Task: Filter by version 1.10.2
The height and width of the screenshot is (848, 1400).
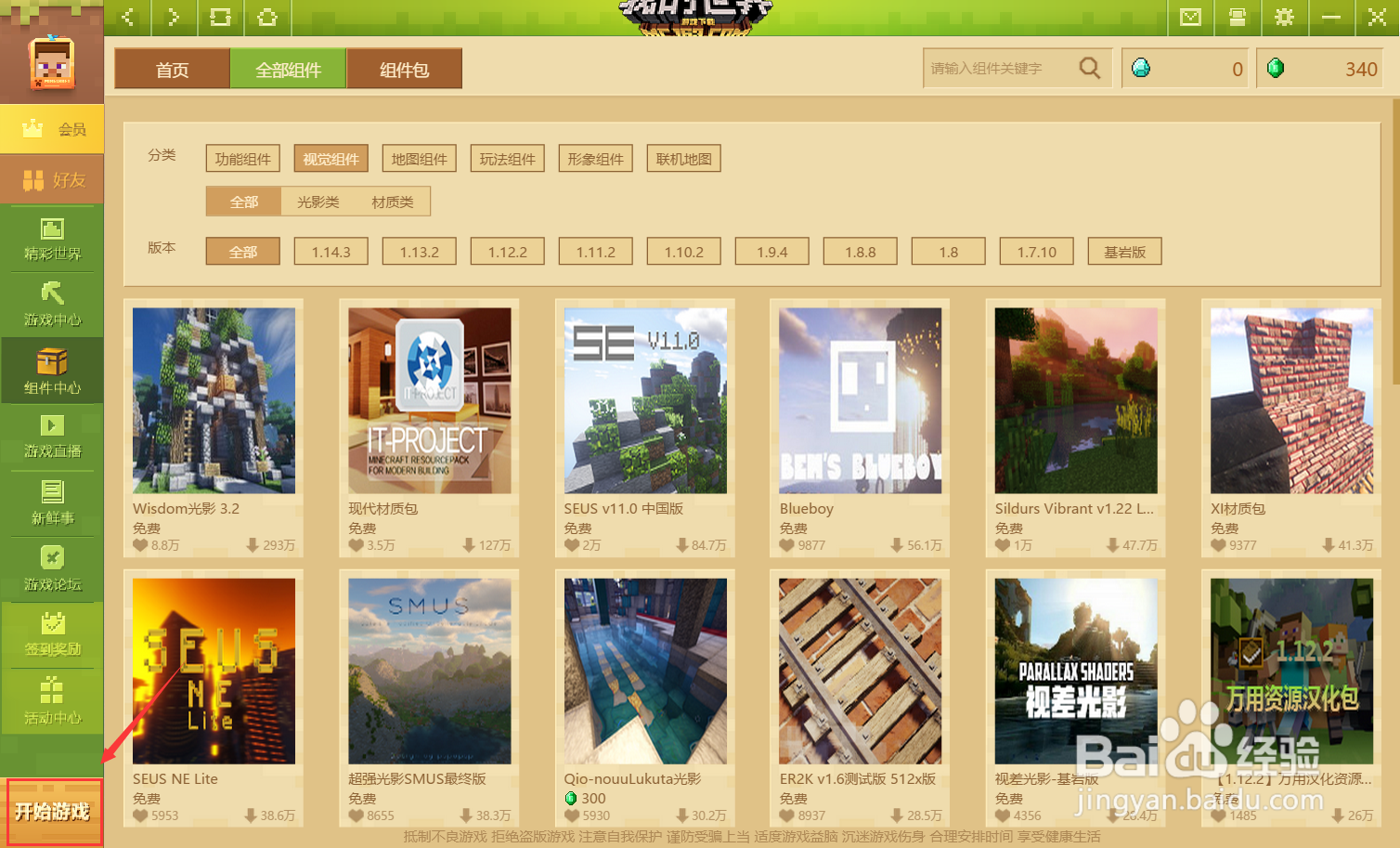Action: (684, 252)
